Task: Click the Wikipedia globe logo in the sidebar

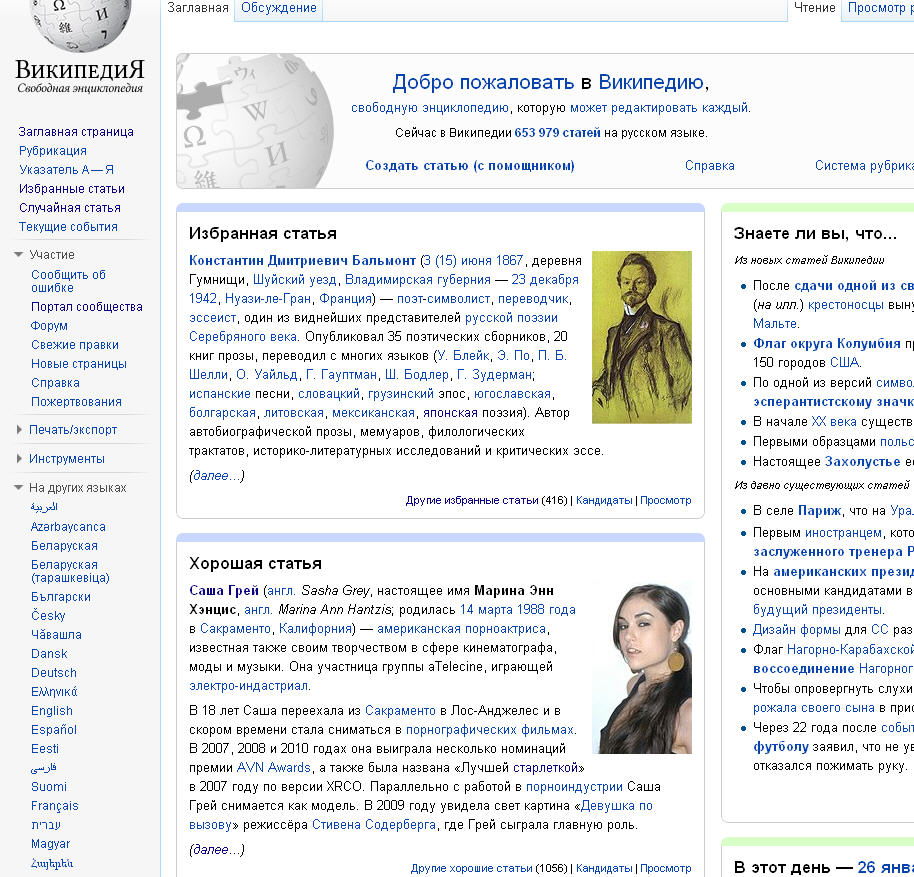Action: 79,24
